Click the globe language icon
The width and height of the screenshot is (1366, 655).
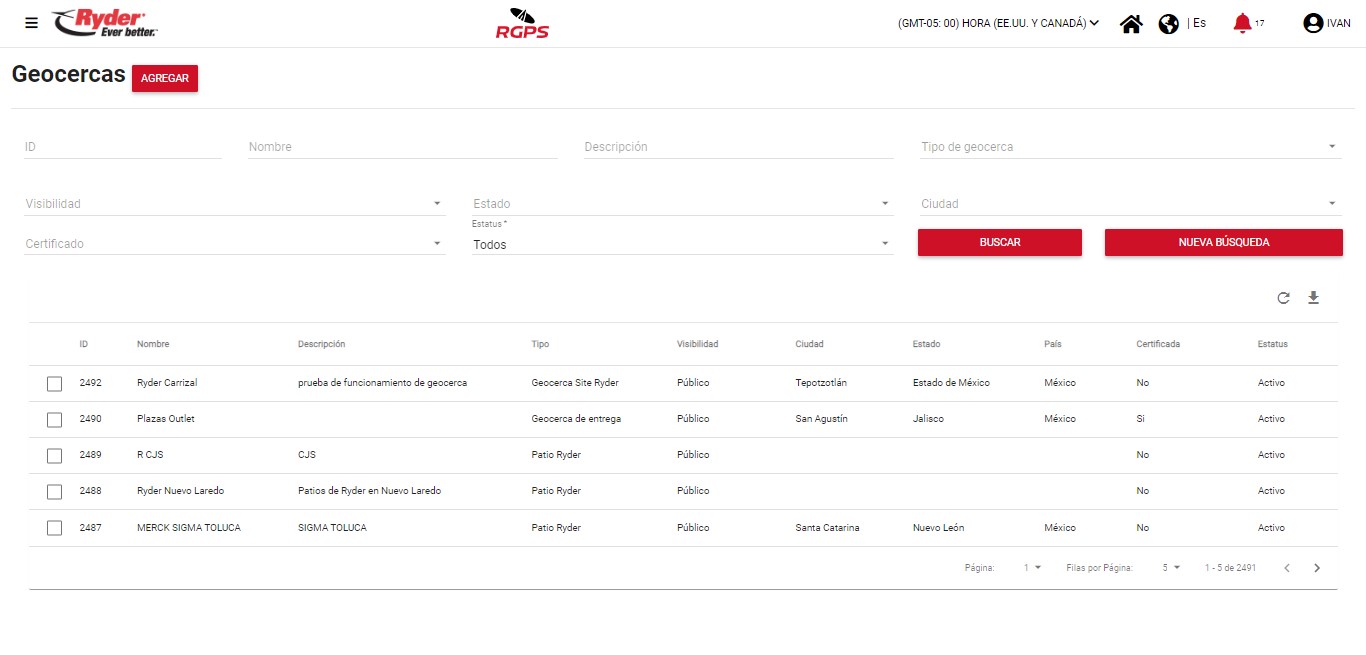(1168, 24)
